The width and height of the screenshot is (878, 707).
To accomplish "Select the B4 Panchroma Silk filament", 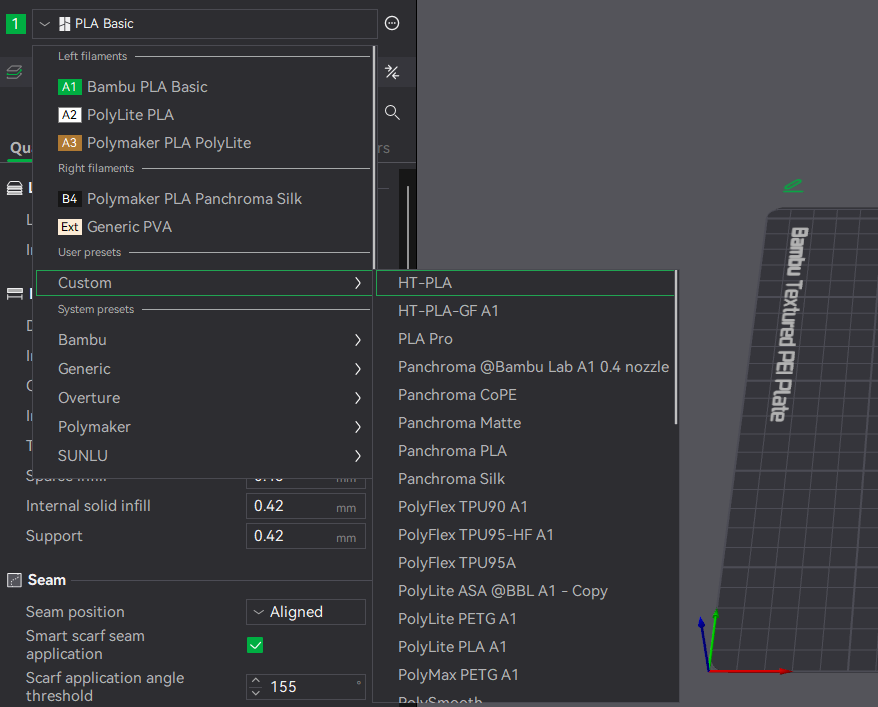I will [x=193, y=199].
